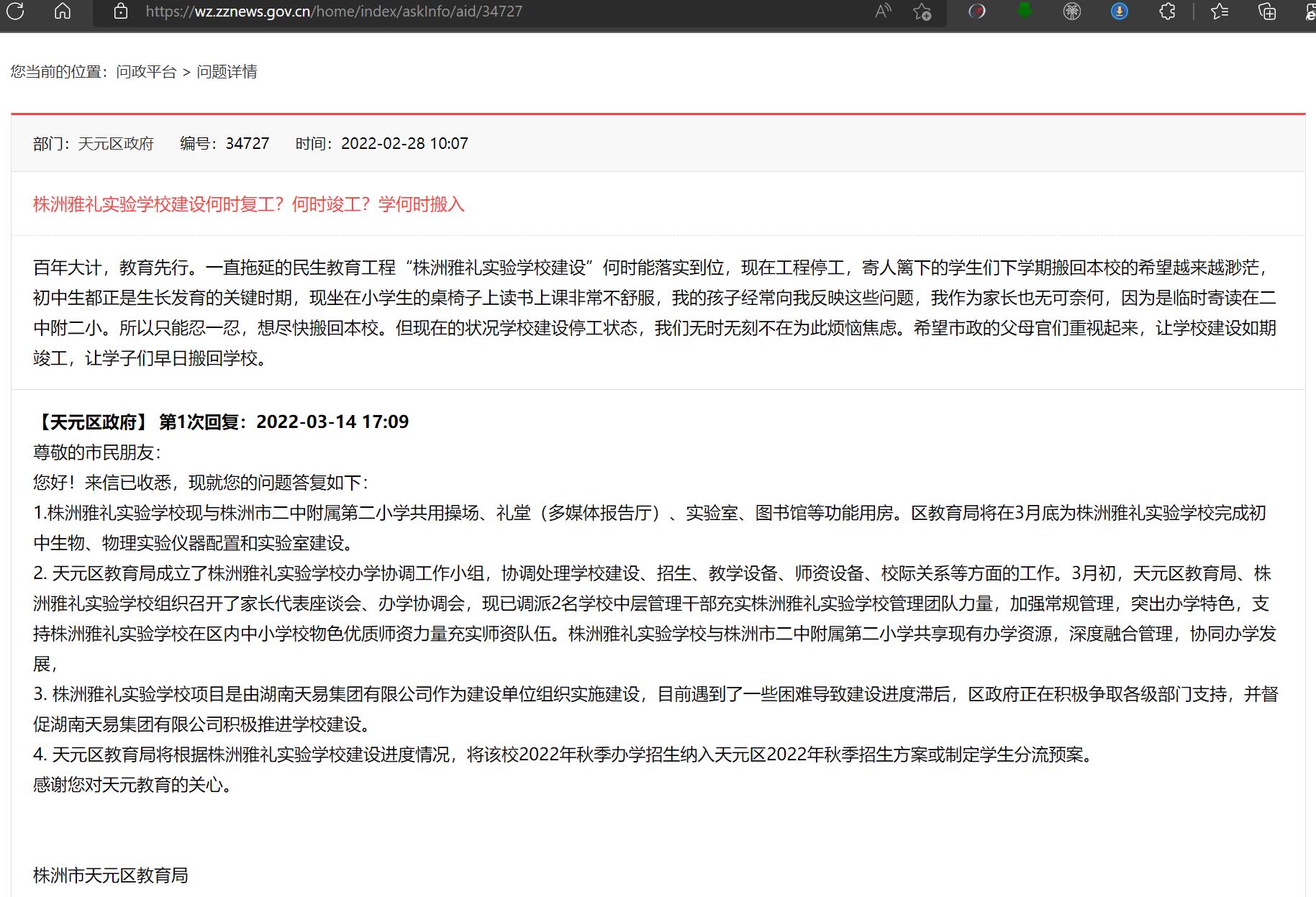This screenshot has width=1316, height=897.
Task: Go to 问政平台 breadcrumb link
Action: pos(146,72)
